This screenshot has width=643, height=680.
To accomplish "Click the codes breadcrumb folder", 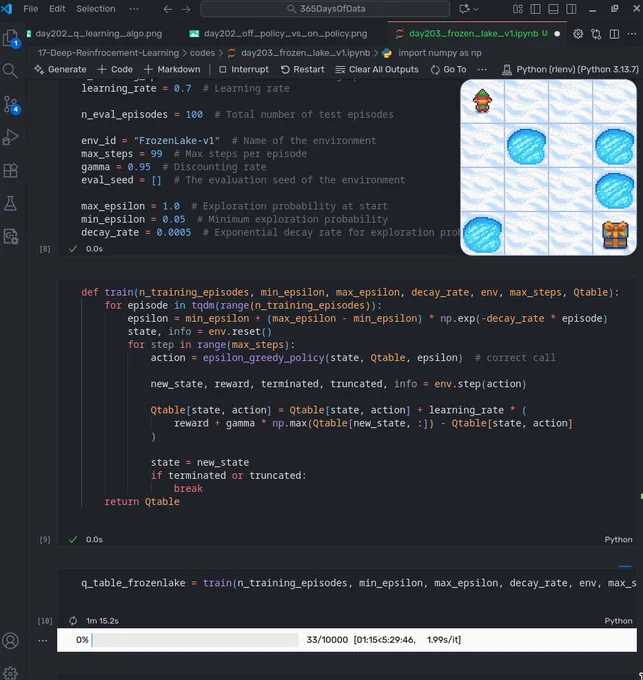I will coord(202,53).
